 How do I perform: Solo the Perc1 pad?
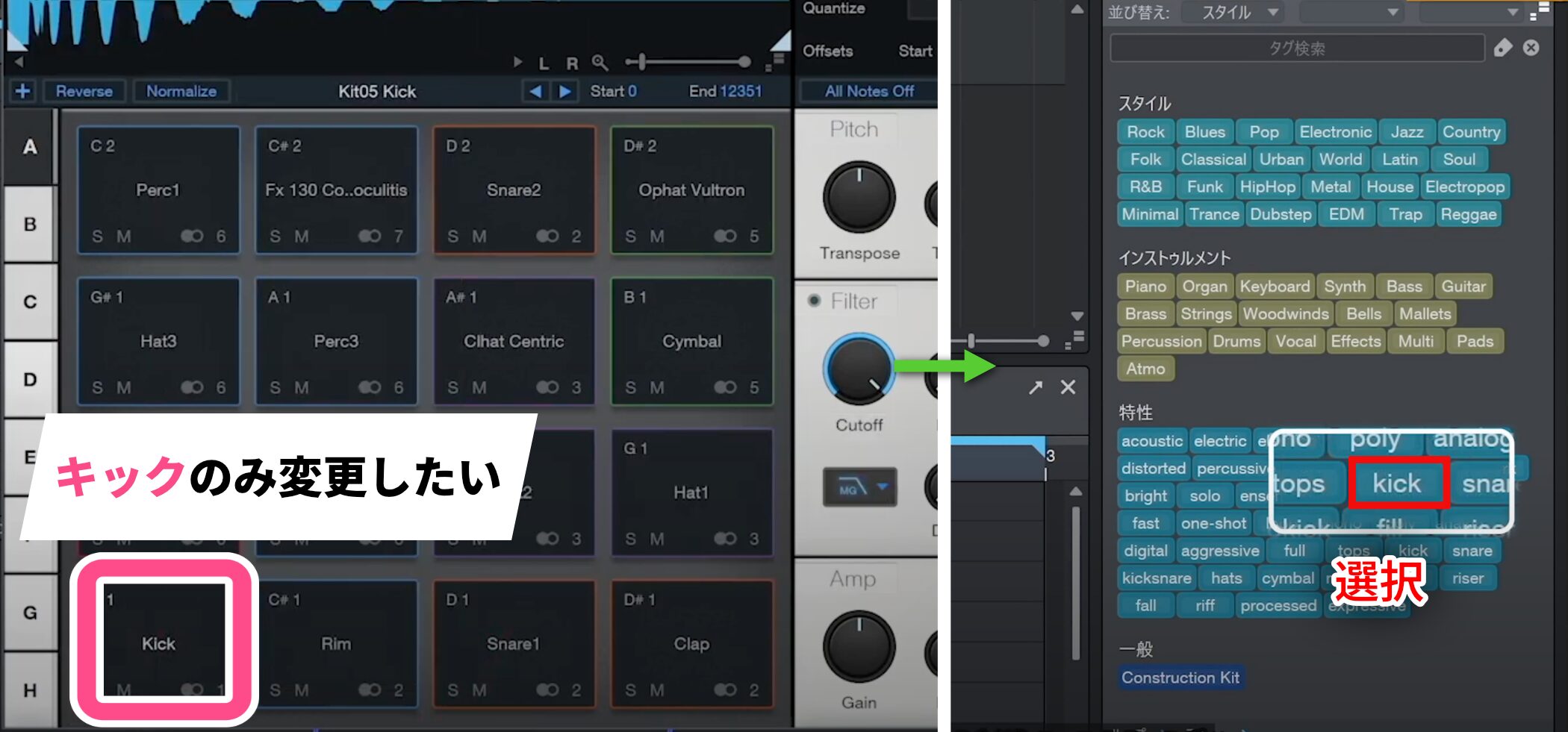click(98, 237)
